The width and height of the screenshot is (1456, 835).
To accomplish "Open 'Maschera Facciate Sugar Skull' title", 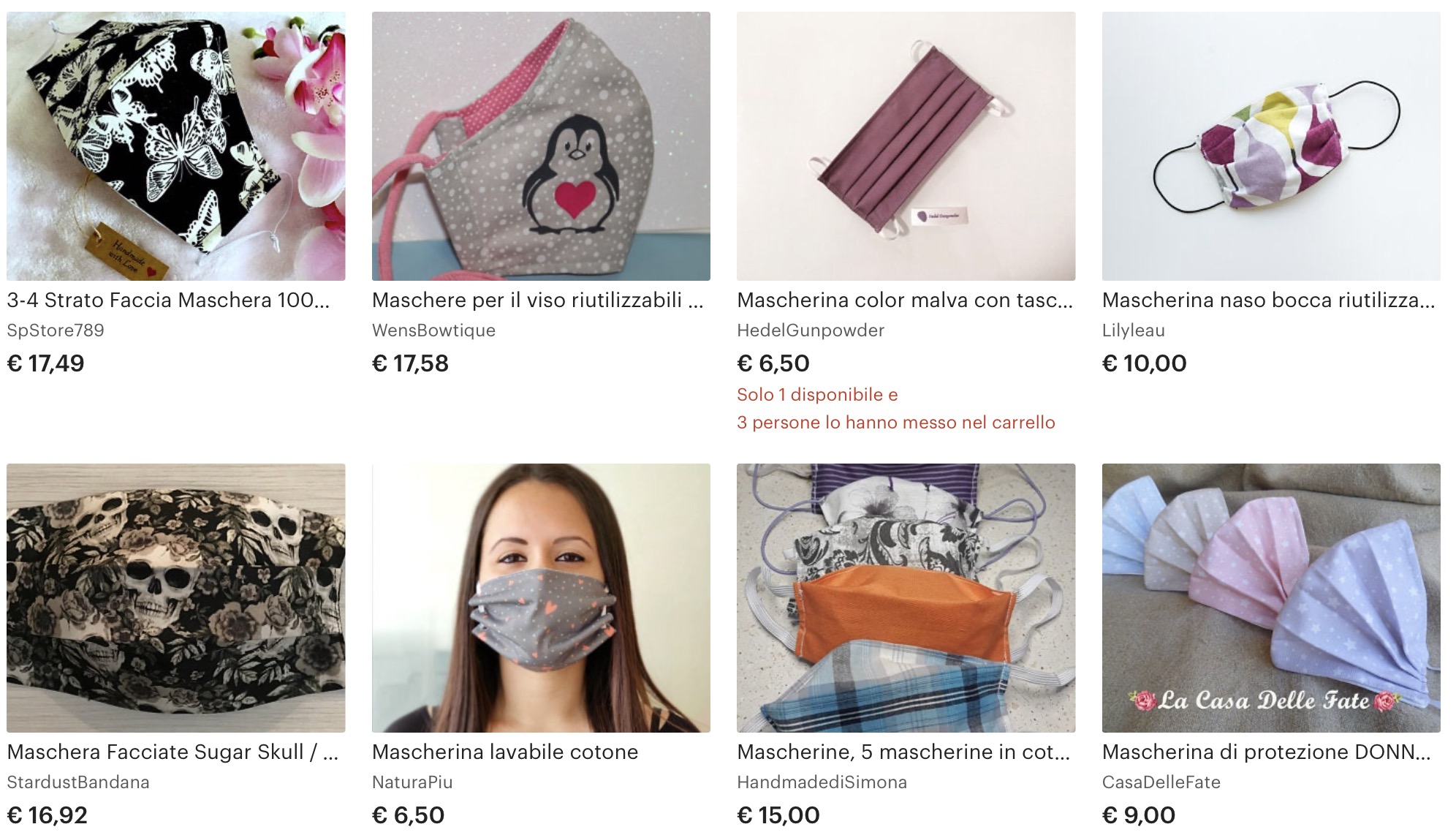I will [172, 752].
